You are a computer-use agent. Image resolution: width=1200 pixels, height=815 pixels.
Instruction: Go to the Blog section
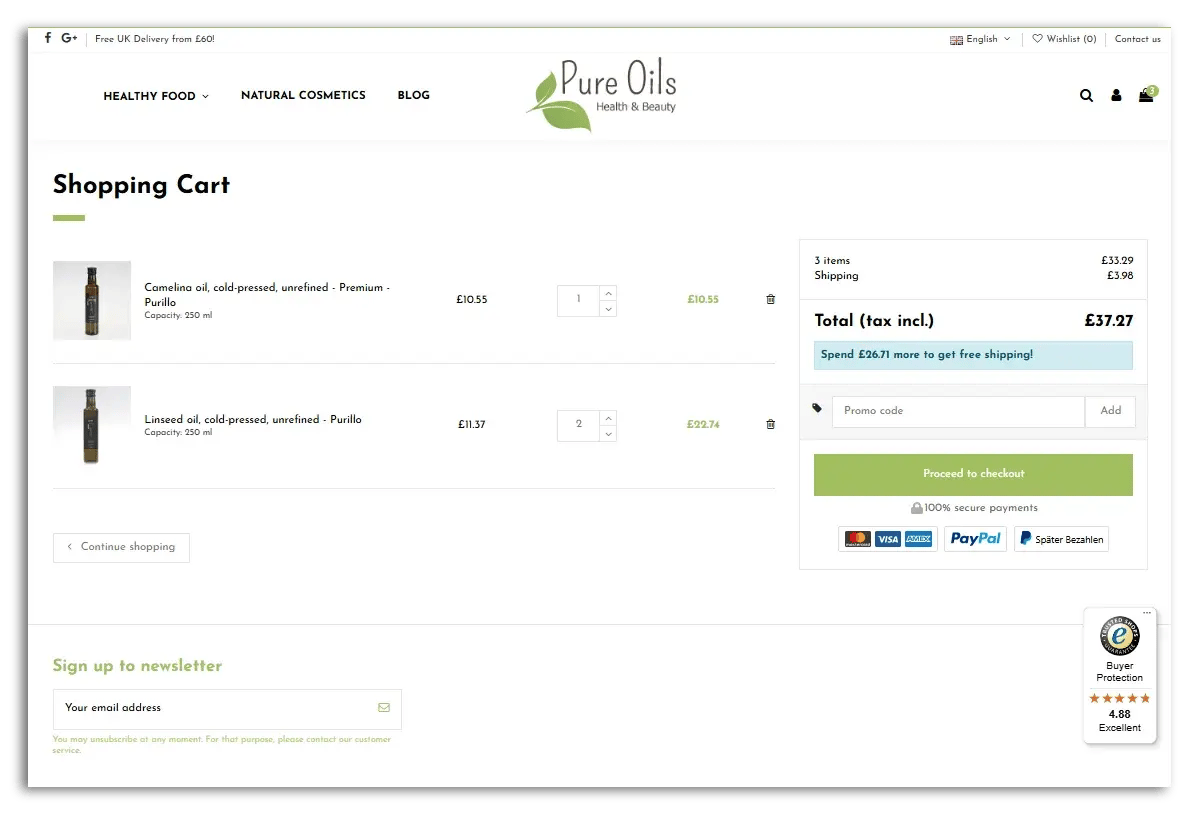click(x=413, y=96)
